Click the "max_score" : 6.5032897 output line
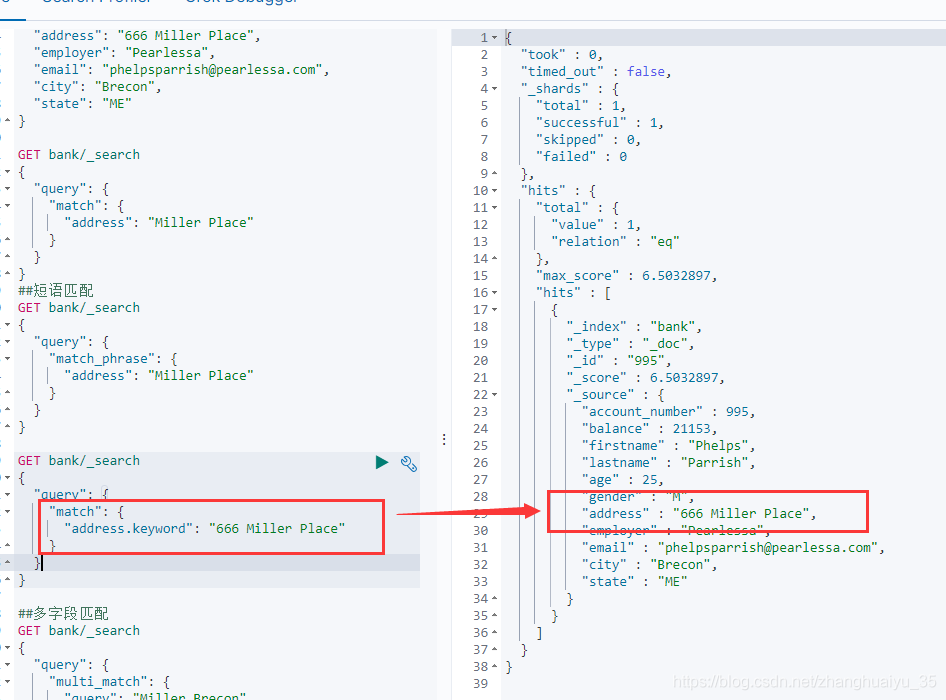946x700 pixels. click(x=626, y=276)
